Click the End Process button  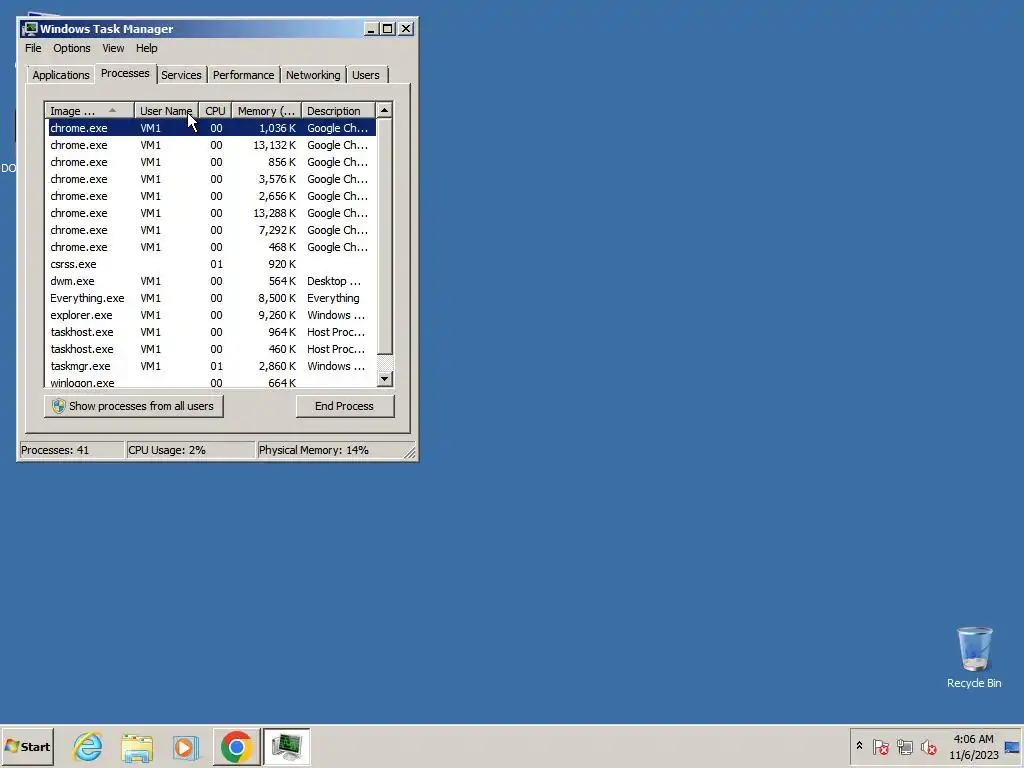345,406
